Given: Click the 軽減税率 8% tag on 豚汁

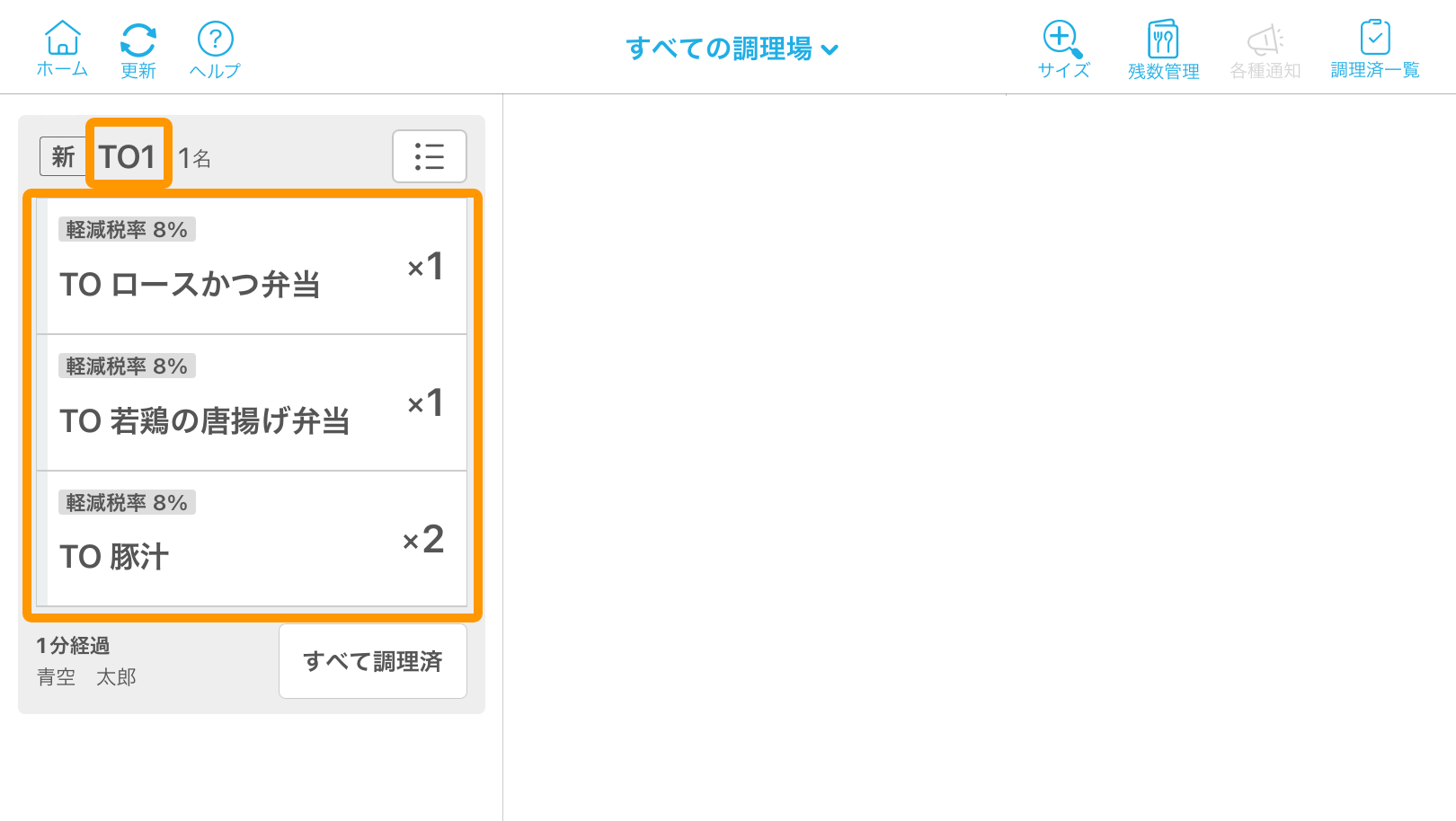Looking at the screenshot, I should point(127,502).
